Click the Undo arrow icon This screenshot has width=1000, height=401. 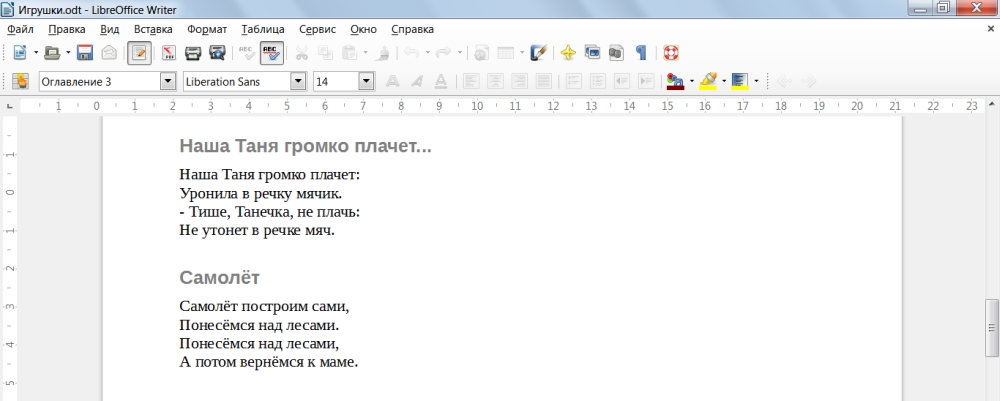click(412, 53)
